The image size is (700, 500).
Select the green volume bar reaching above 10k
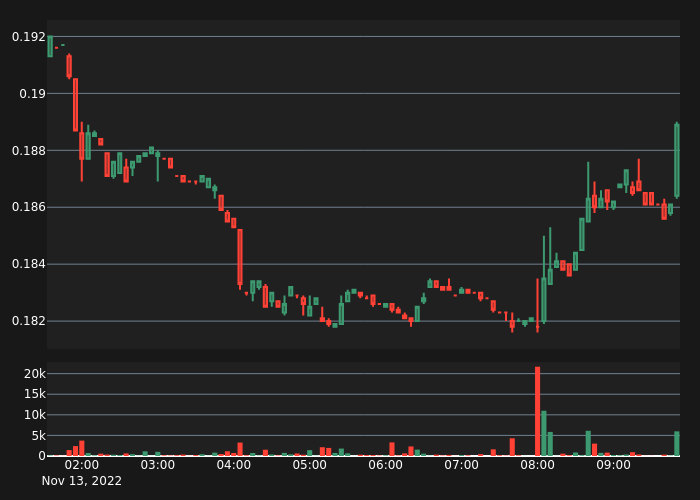coord(544,433)
